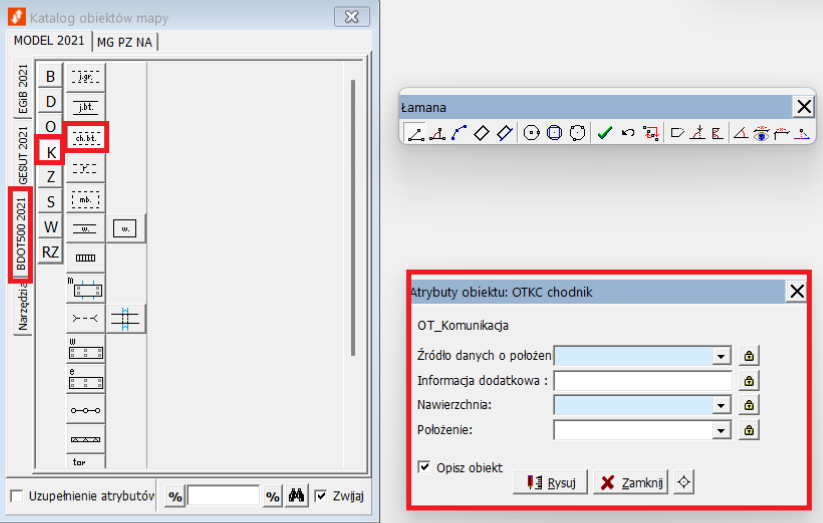This screenshot has width=823, height=523.
Task: Click the crosshair icon next to Zamknij
Action: [684, 482]
